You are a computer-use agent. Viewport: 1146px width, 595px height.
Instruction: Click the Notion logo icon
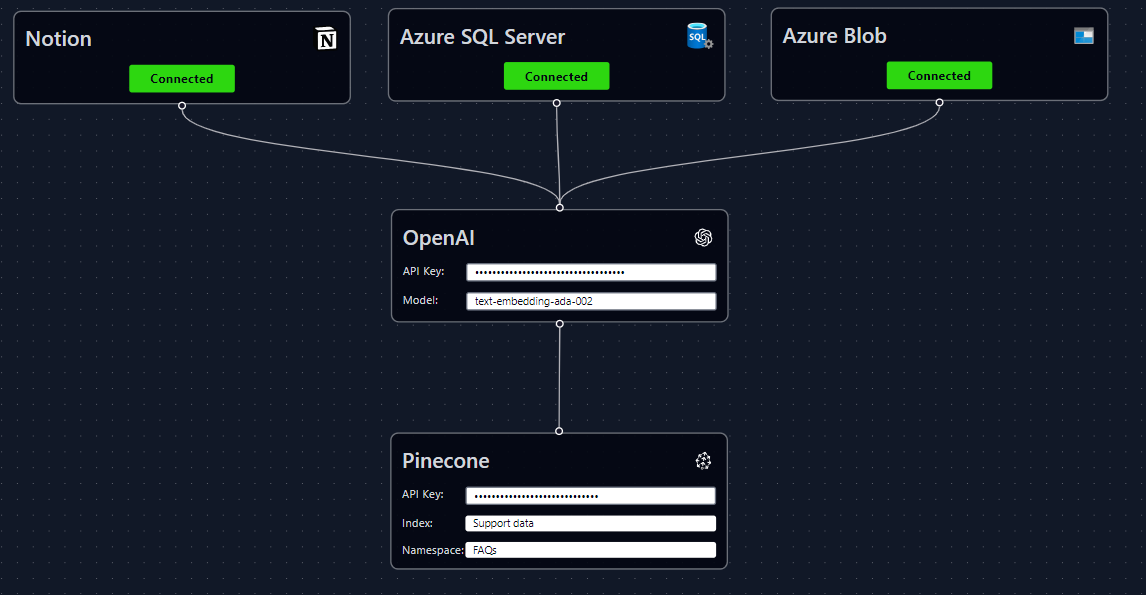point(326,38)
